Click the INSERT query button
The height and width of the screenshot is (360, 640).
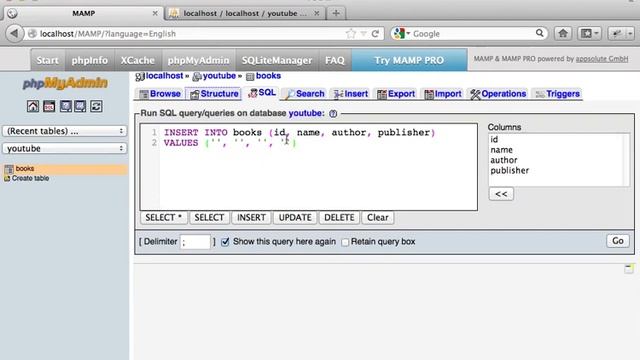pos(251,218)
